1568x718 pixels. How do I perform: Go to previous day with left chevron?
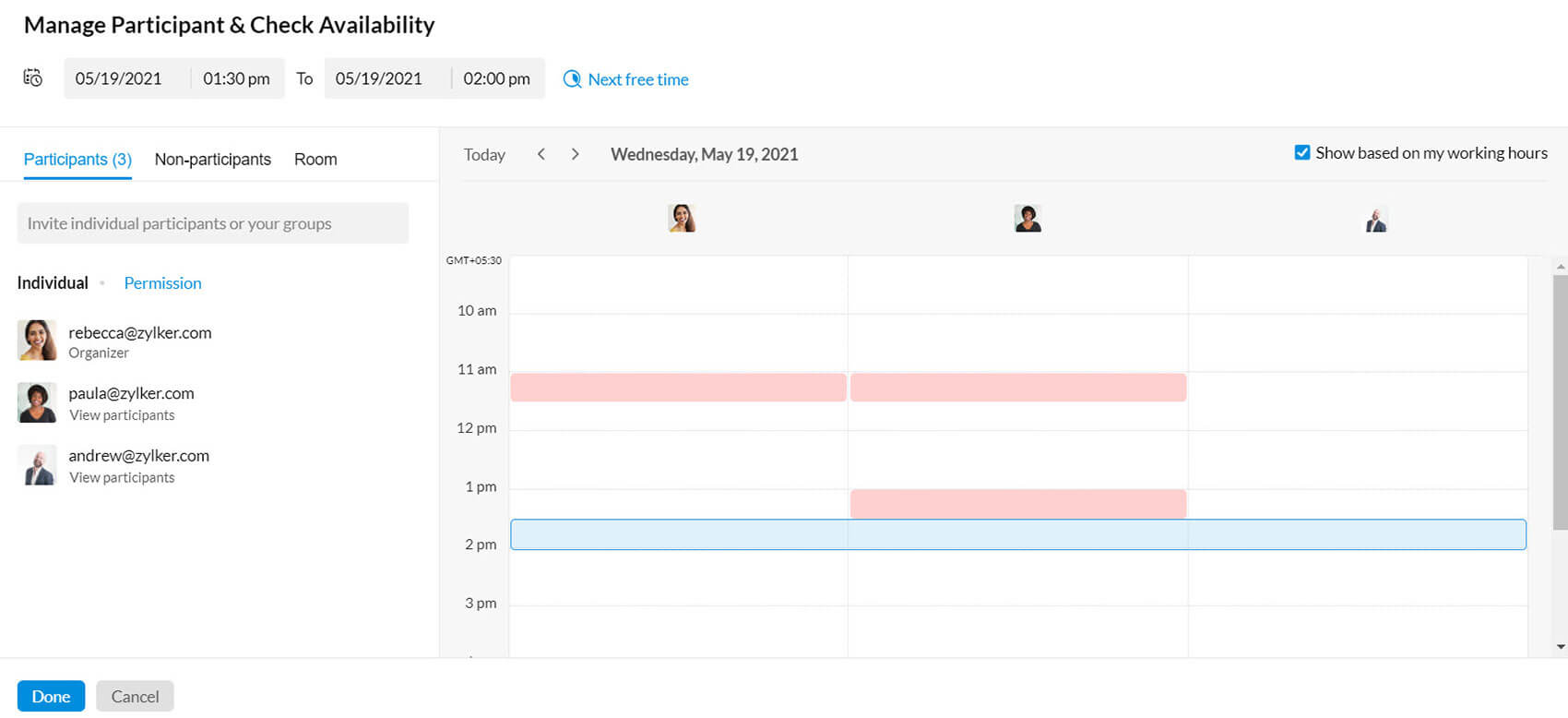541,154
